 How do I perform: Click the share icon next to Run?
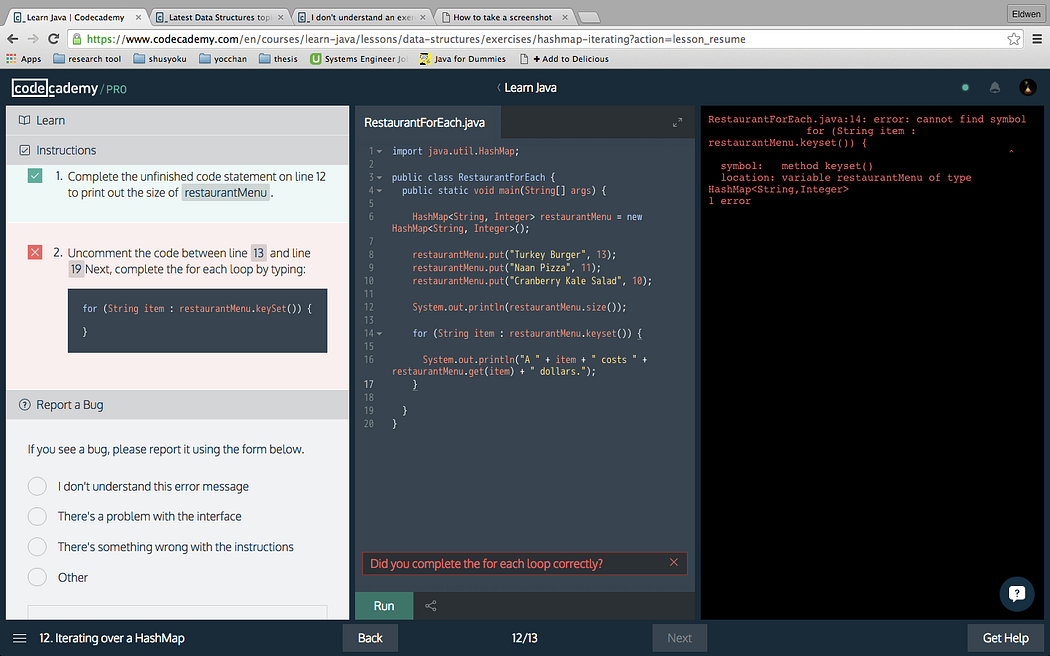click(x=431, y=606)
